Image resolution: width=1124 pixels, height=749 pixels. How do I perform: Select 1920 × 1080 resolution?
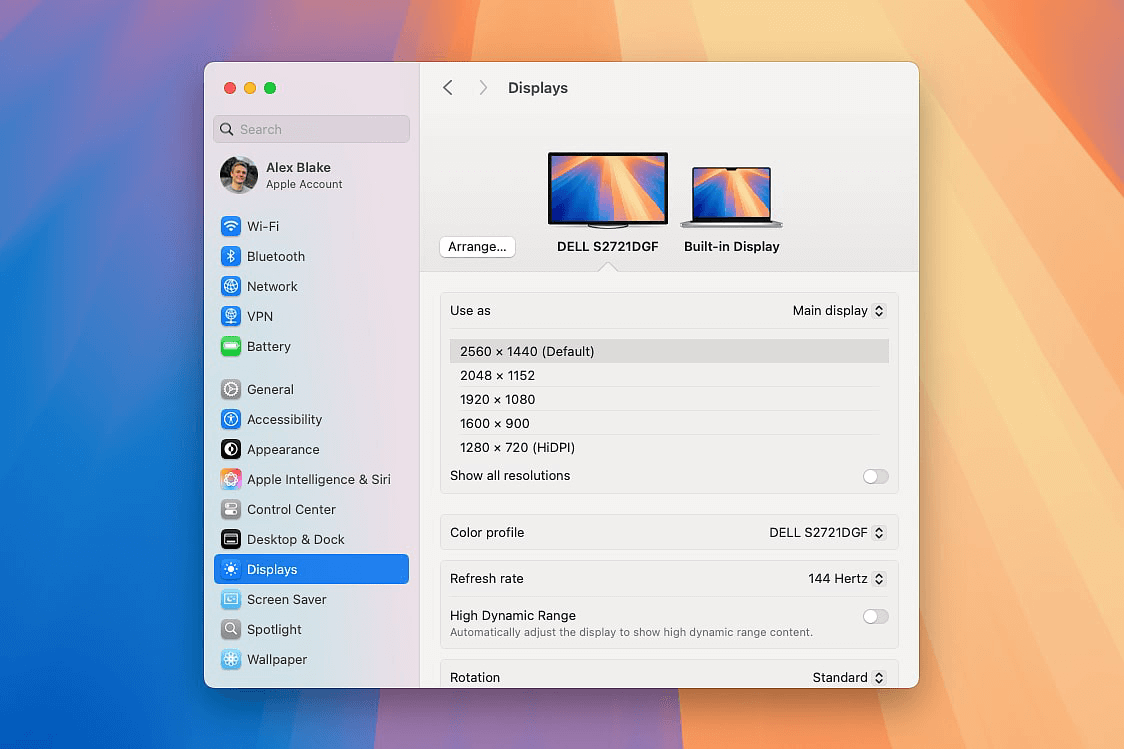coord(670,399)
